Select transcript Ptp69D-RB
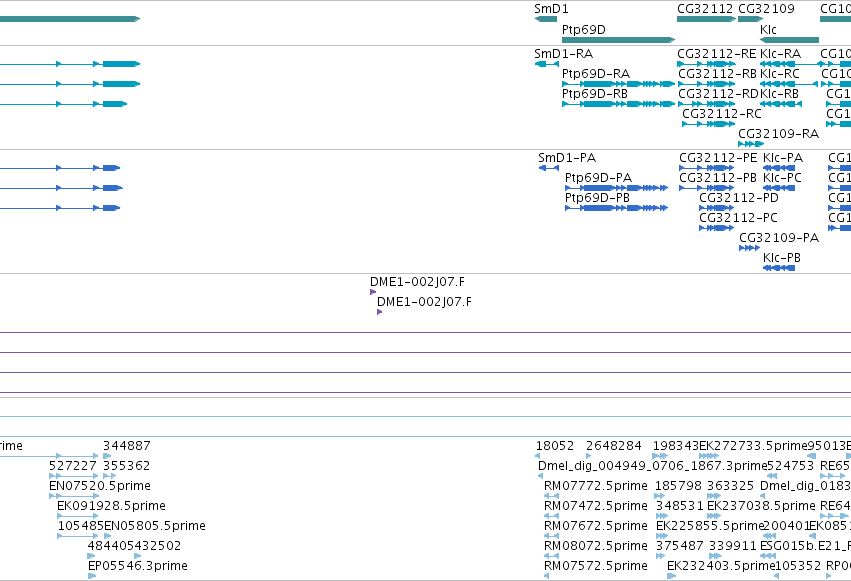Image resolution: width=851 pixels, height=581 pixels. click(618, 104)
